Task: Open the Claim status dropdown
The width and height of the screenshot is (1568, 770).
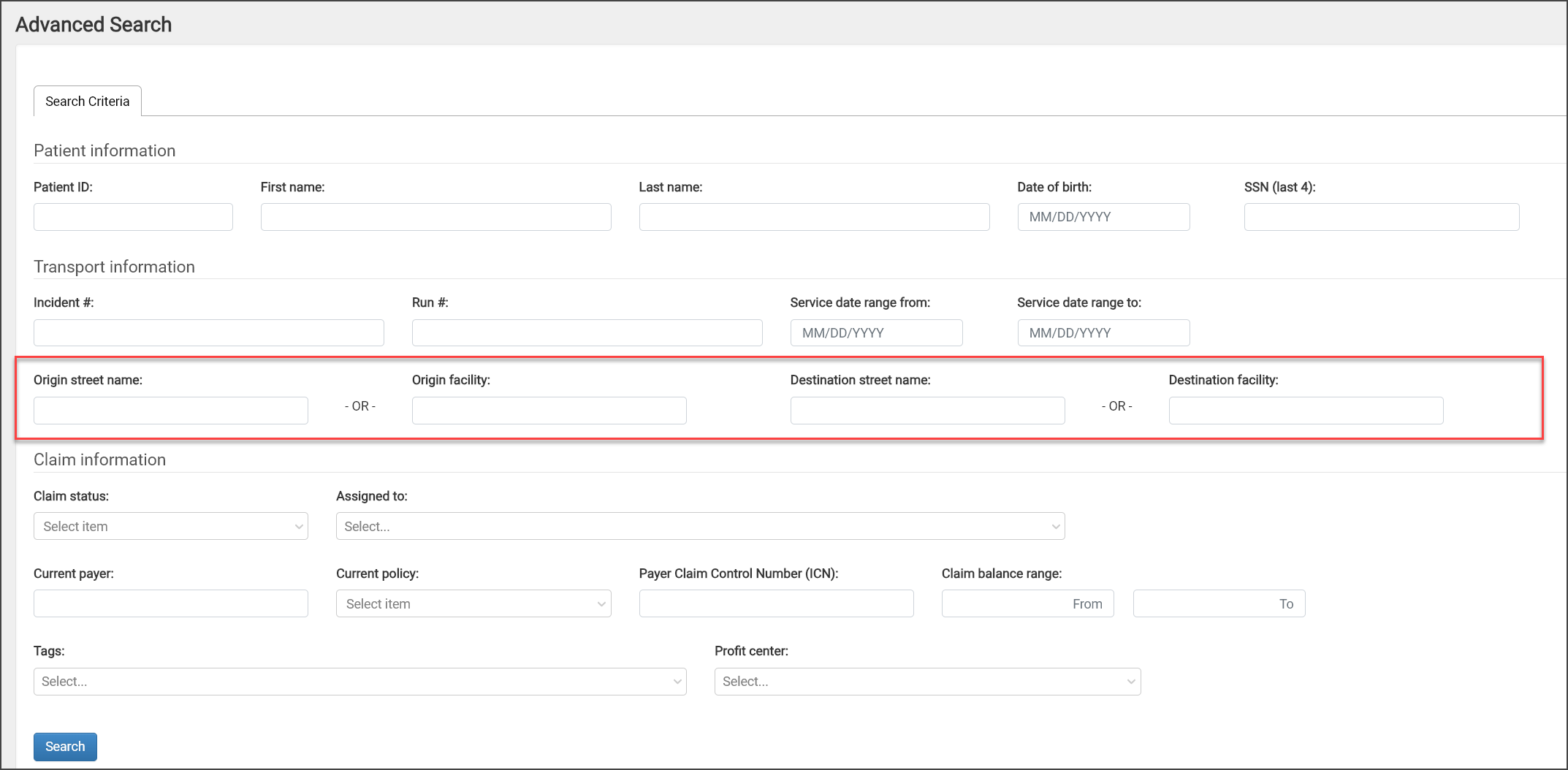Action: (171, 526)
